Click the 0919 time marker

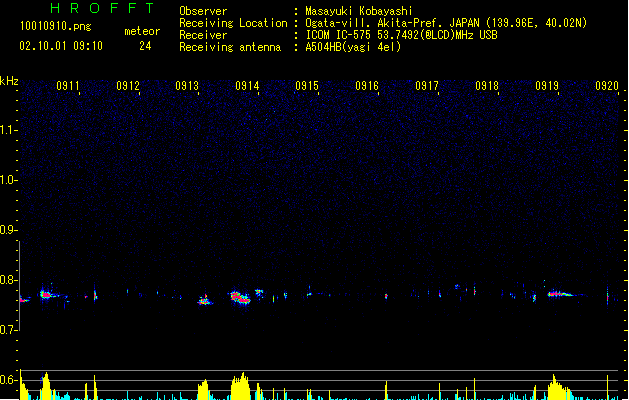[547, 86]
